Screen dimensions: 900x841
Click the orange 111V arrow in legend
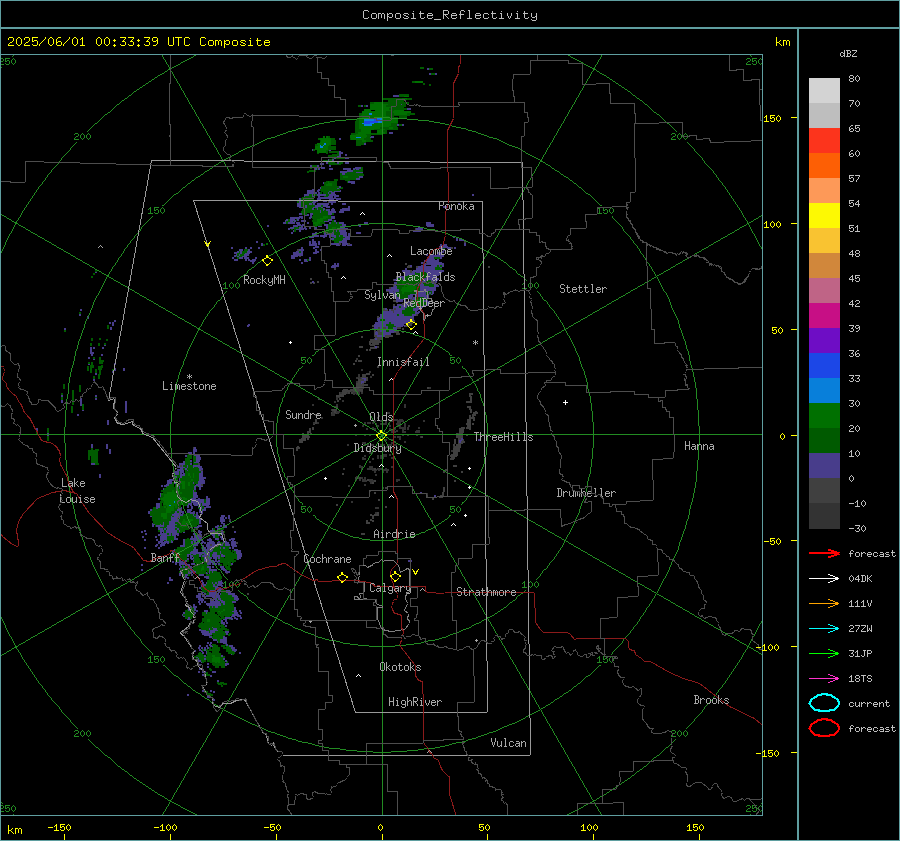click(x=824, y=603)
